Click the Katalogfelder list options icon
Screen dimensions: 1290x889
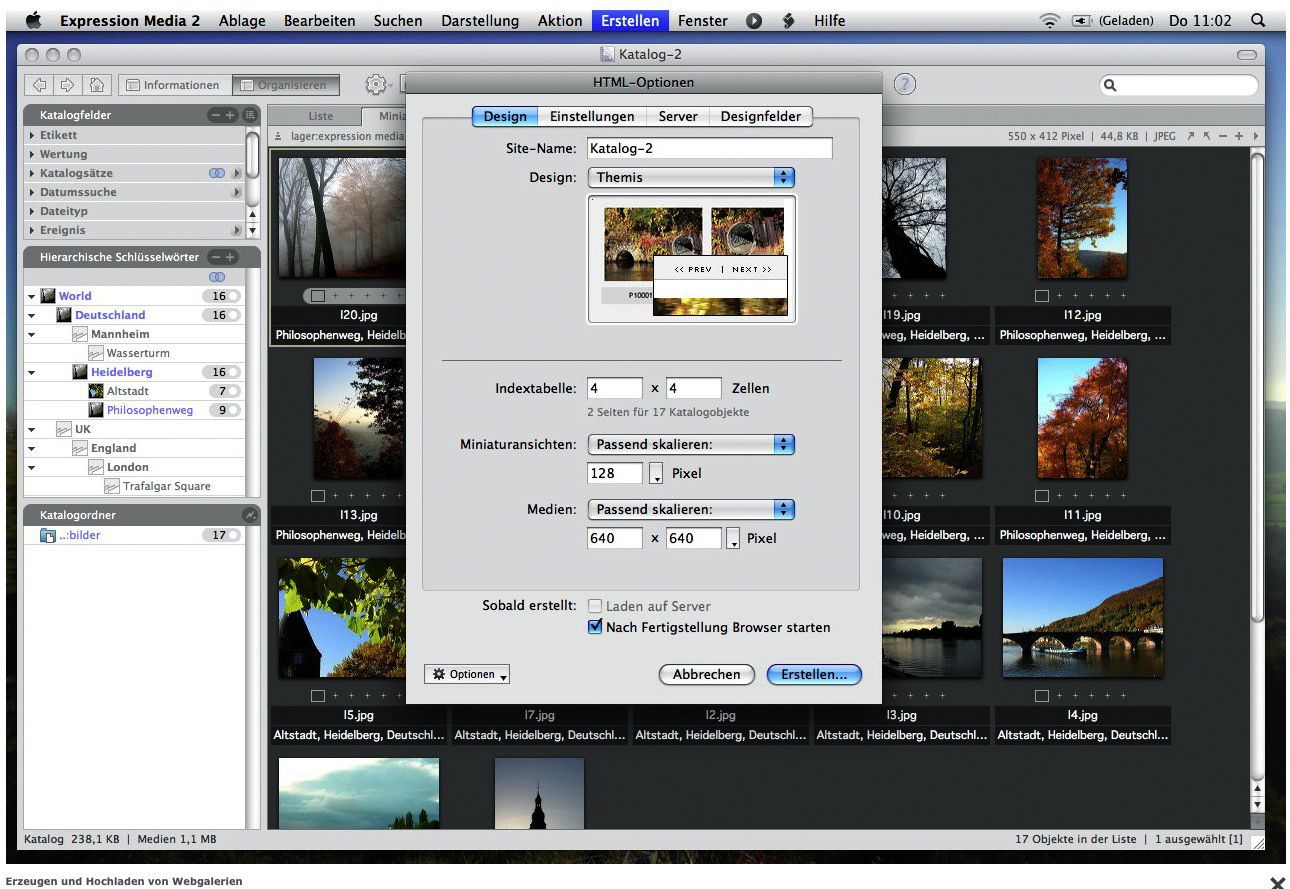coord(249,115)
